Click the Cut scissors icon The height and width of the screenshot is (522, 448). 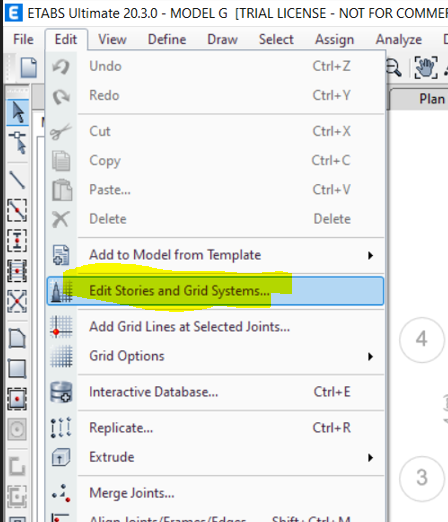[x=60, y=131]
